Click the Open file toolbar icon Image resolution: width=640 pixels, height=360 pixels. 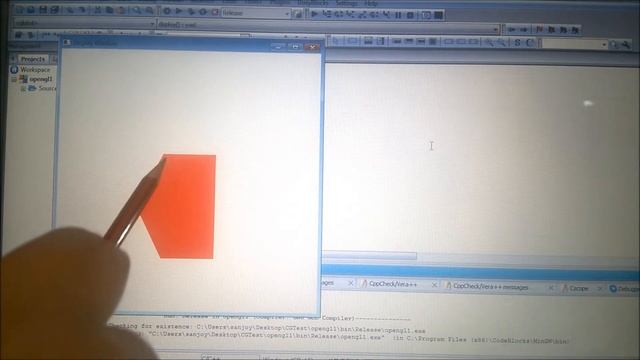click(x=31, y=9)
